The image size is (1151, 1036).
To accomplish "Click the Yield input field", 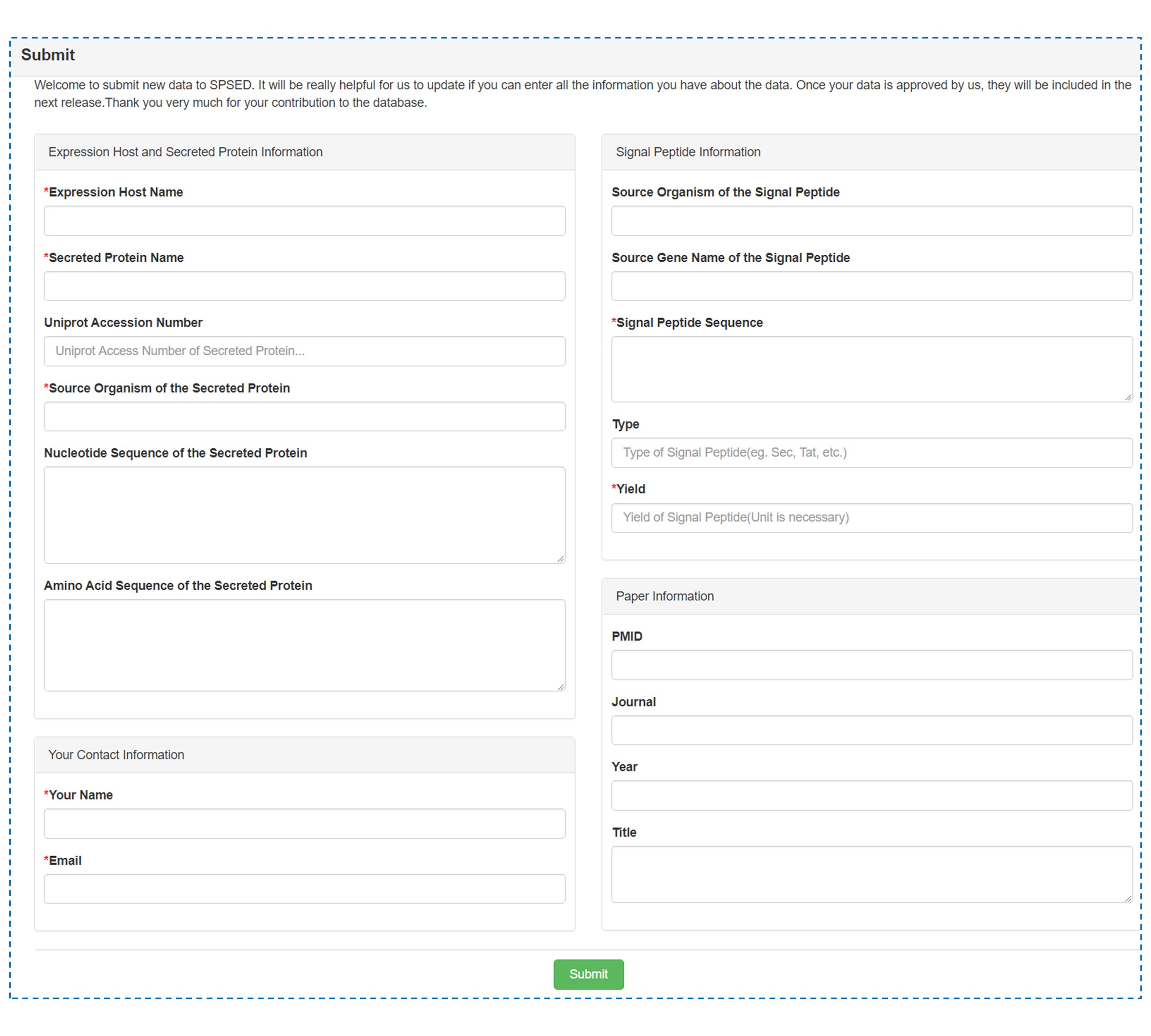I will pos(872,518).
